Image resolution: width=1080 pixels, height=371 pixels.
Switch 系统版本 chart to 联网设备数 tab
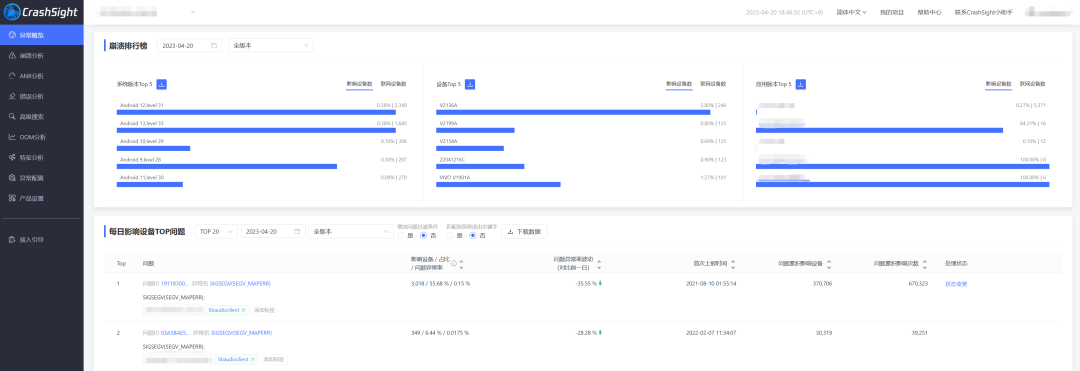coord(393,84)
